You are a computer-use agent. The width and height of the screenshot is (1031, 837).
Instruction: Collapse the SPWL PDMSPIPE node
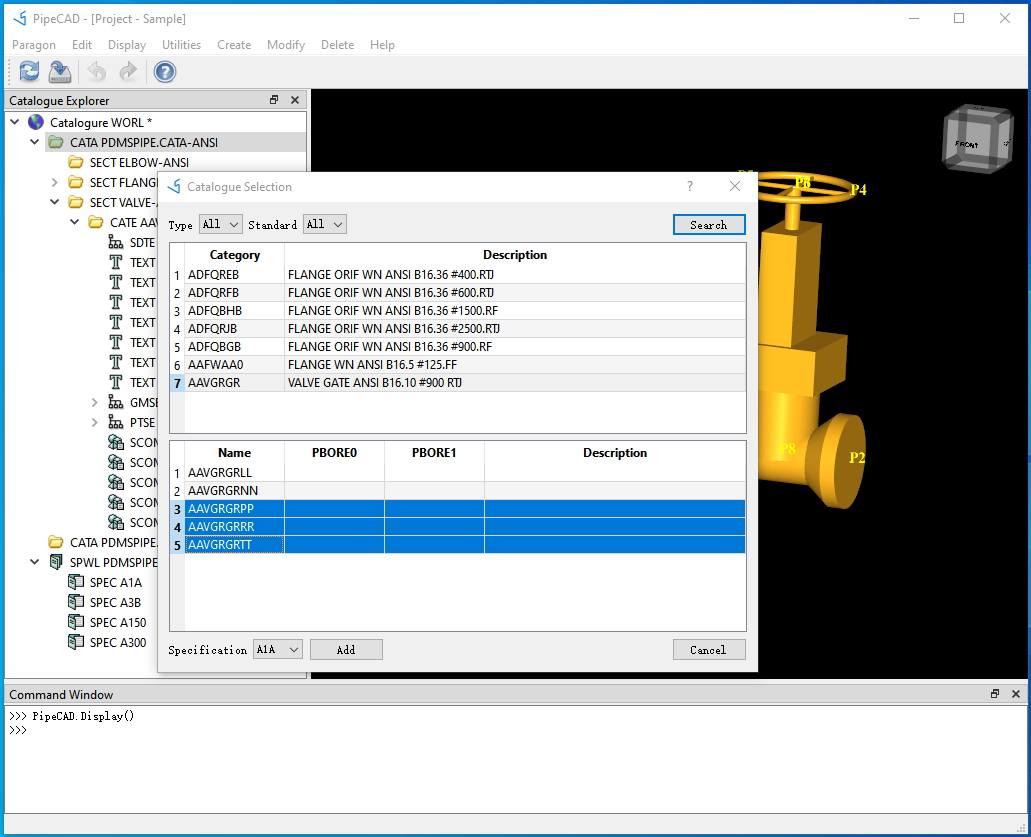click(34, 562)
